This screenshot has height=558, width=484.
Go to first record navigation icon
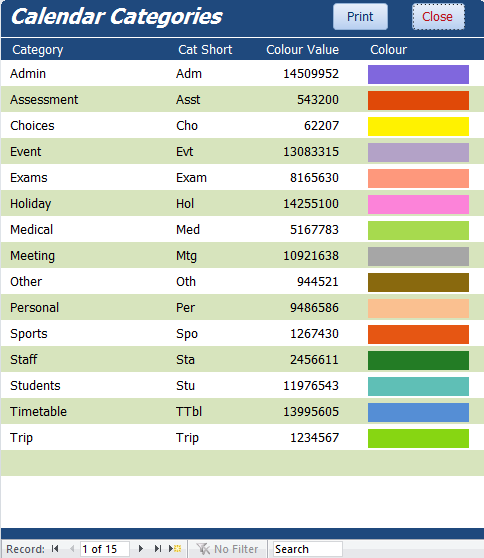pos(55,549)
